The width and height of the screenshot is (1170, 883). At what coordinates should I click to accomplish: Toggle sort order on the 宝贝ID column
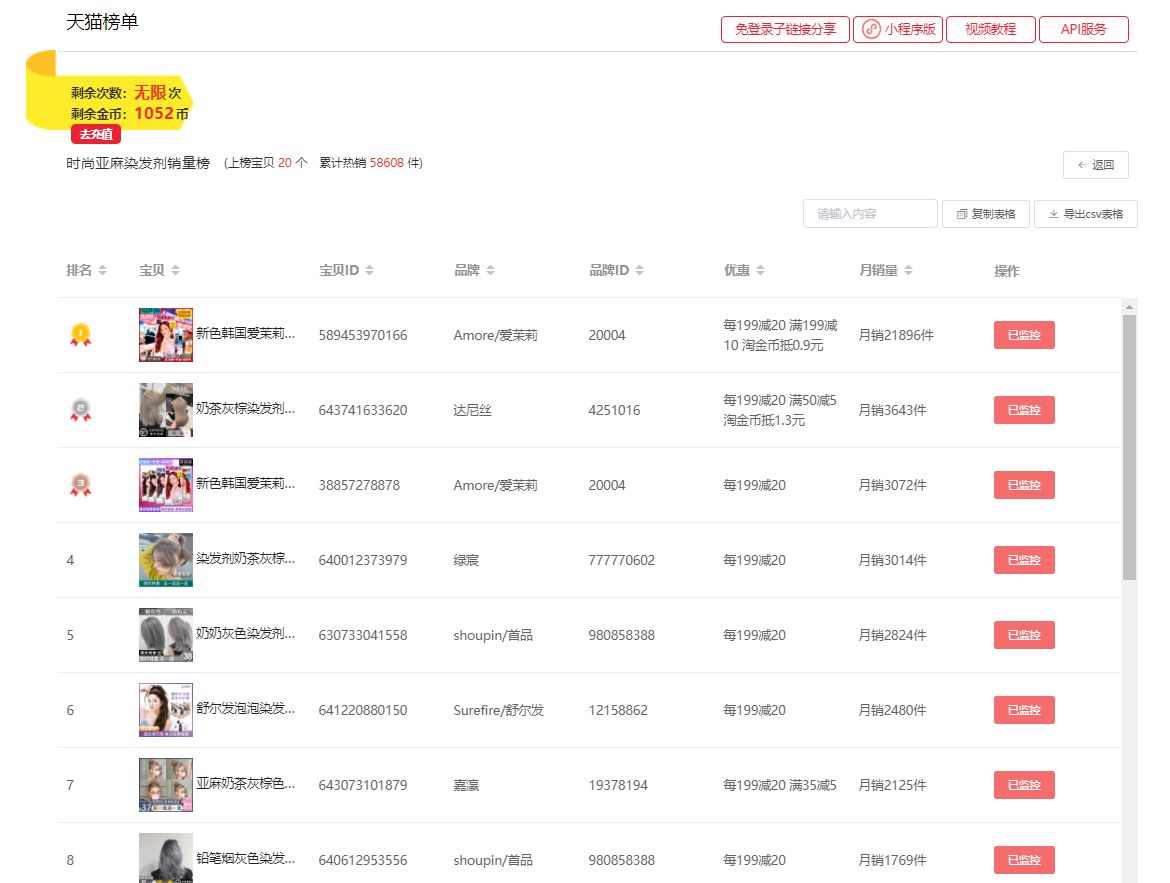369,270
